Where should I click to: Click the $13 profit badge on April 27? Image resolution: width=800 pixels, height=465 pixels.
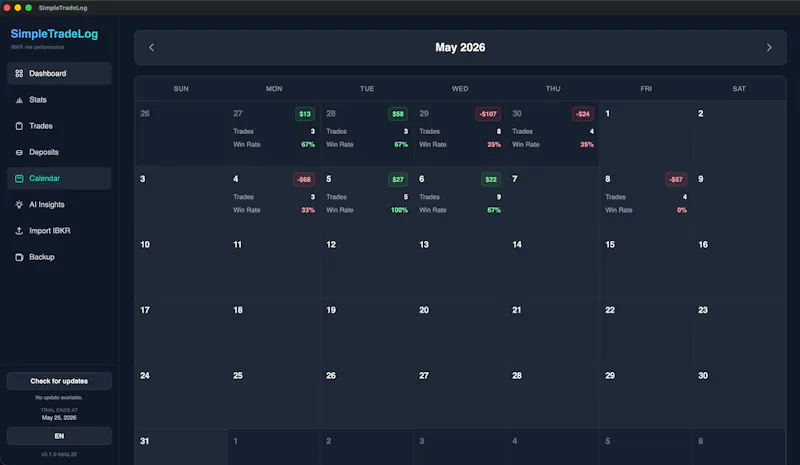pyautogui.click(x=305, y=114)
